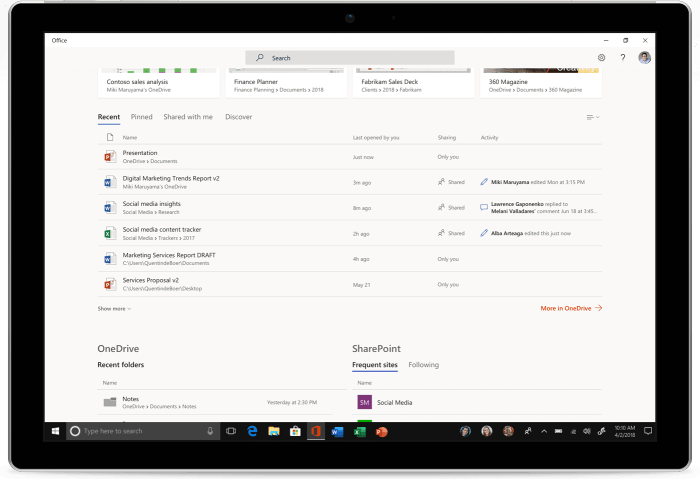This screenshot has width=700, height=479.
Task: Click the Office app taskbar icon
Action: (316, 431)
